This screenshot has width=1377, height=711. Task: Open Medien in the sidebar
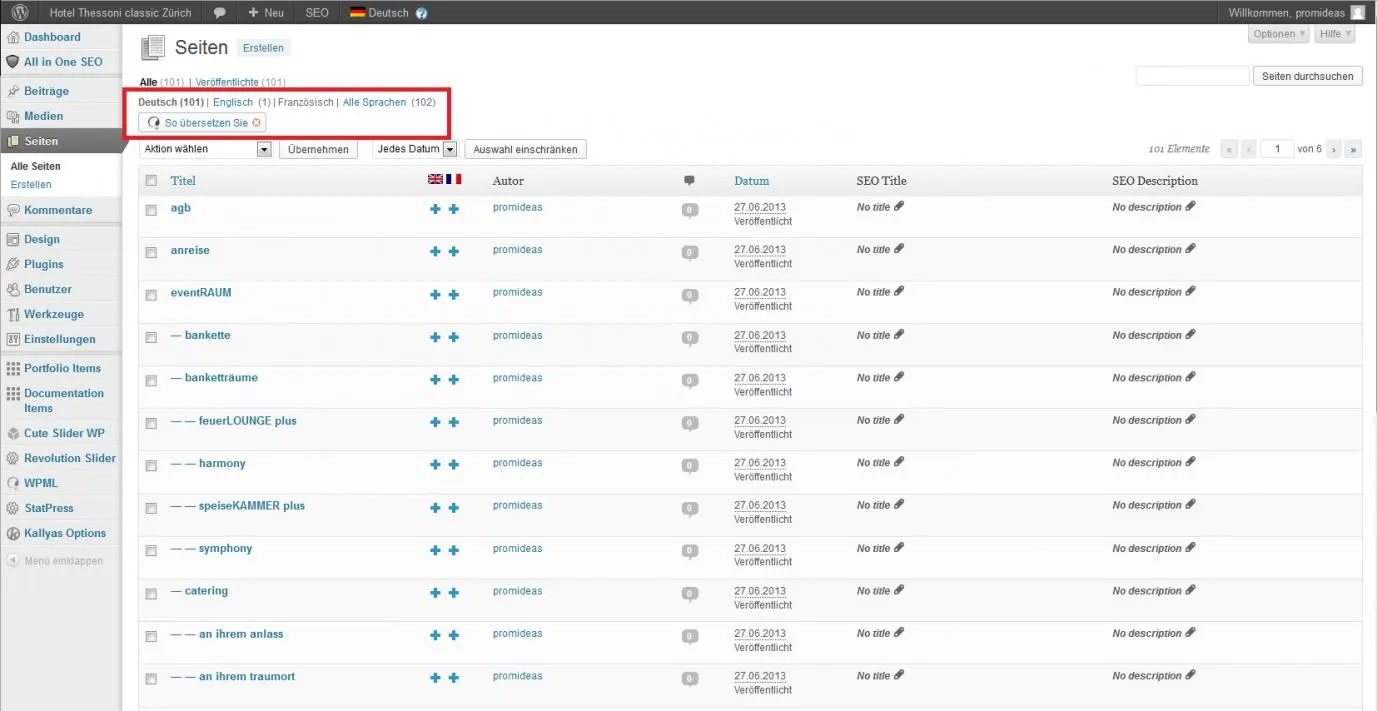[43, 116]
